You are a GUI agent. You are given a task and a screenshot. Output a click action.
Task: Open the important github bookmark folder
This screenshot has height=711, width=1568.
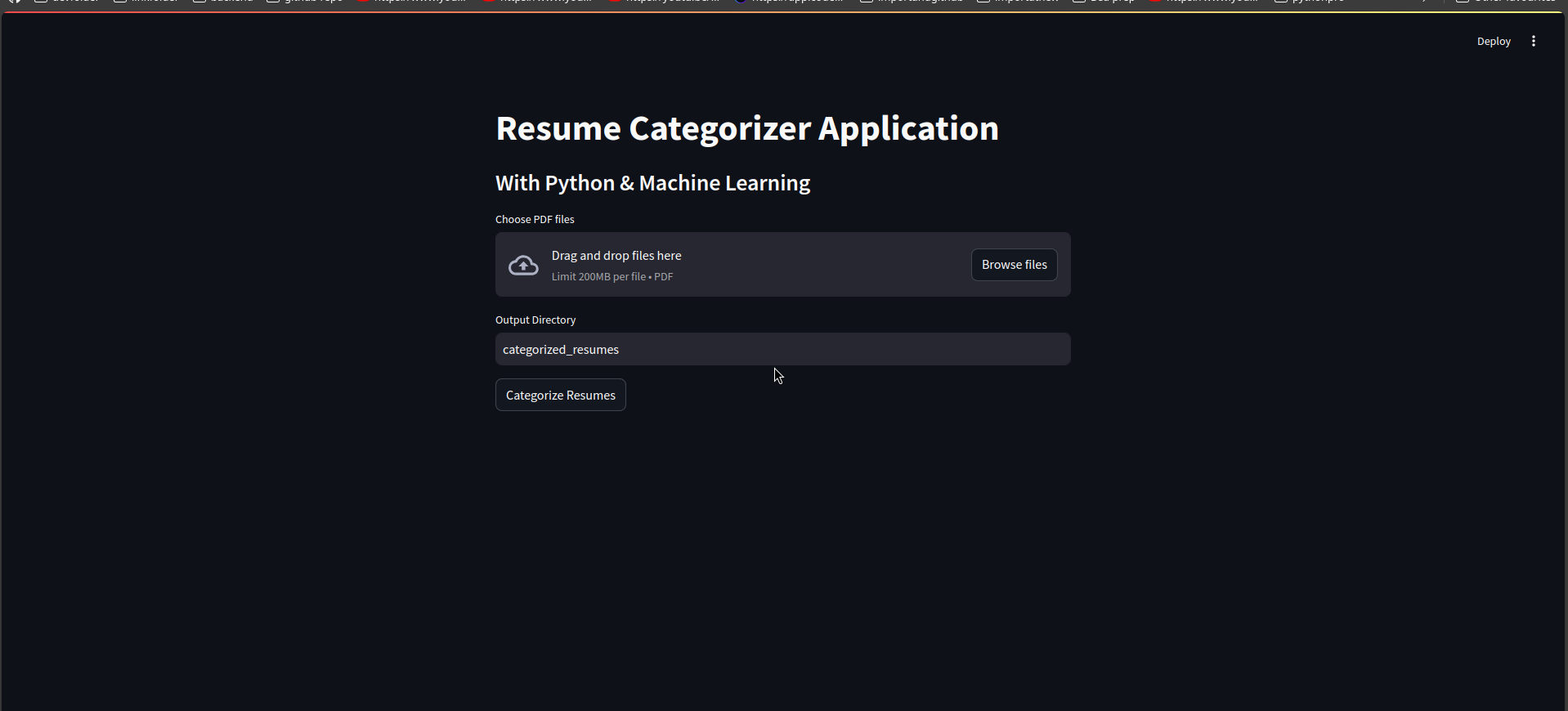[912, 2]
